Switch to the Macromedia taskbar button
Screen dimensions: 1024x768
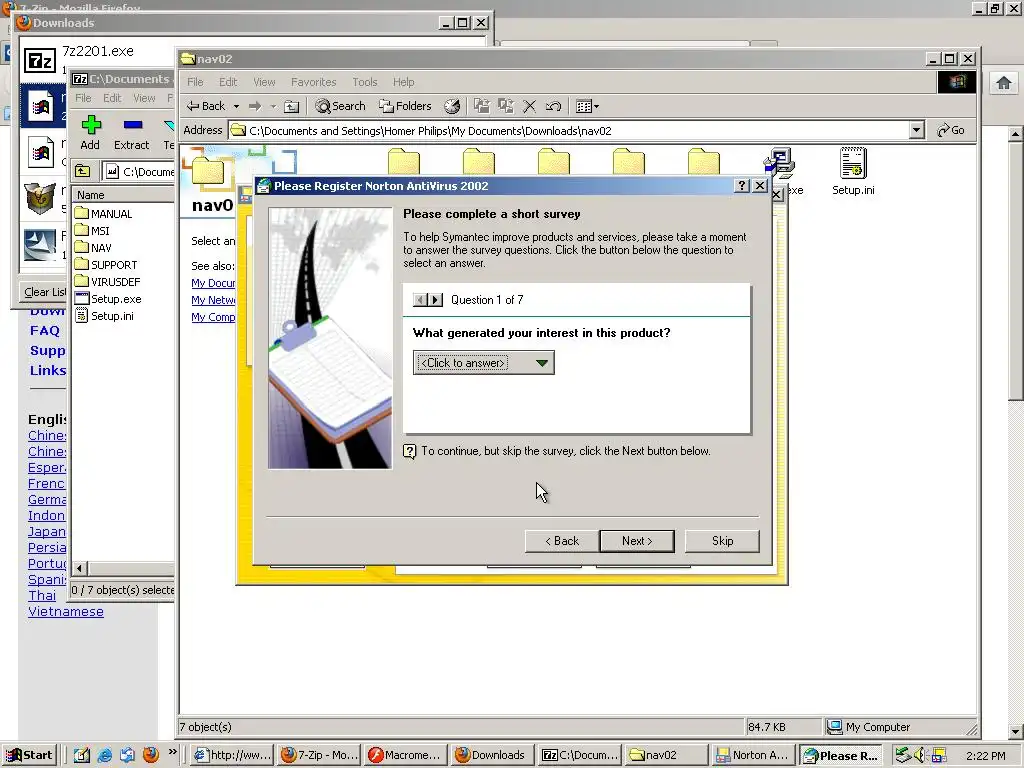[405, 755]
